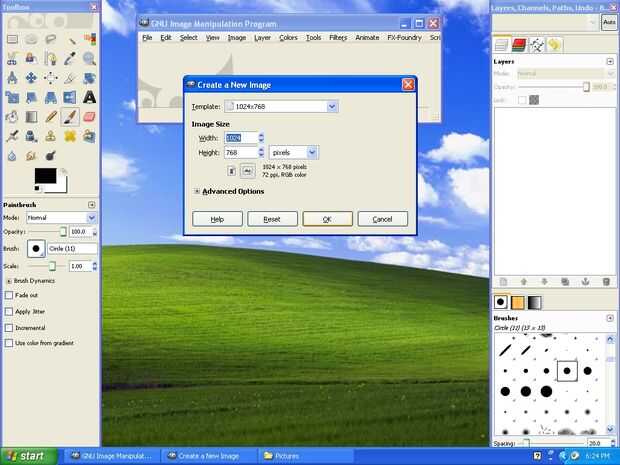The height and width of the screenshot is (465, 620).
Task: Select the Smudge tool
Action: point(31,155)
